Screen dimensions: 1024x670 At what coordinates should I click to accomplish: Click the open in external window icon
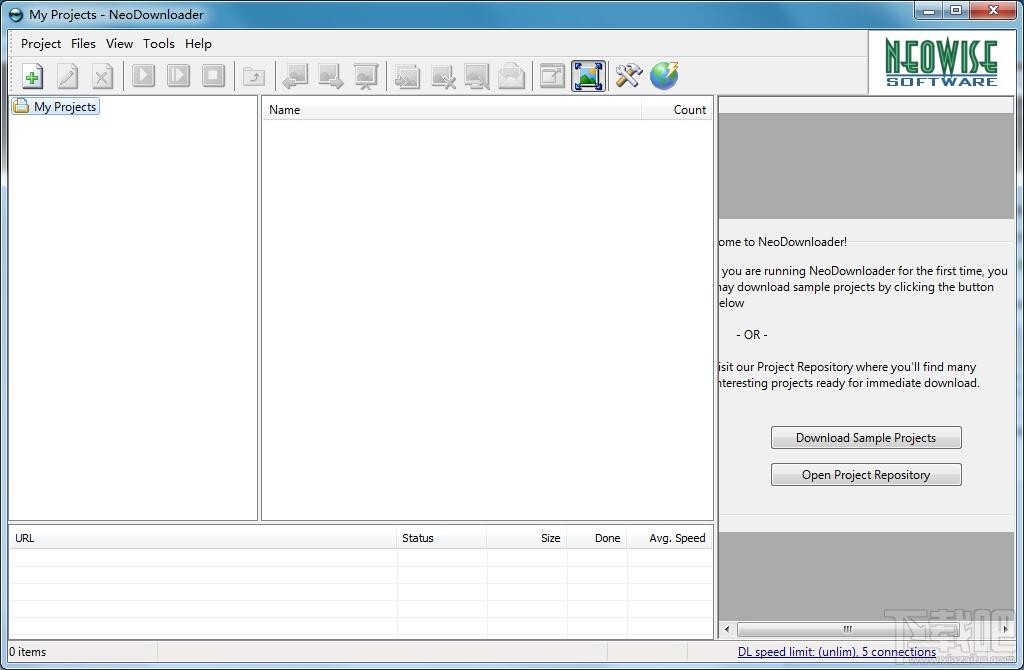552,76
